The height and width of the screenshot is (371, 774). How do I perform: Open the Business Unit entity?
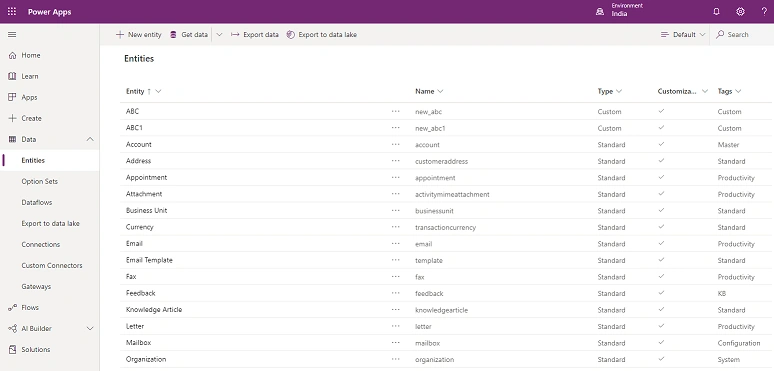pyautogui.click(x=146, y=211)
